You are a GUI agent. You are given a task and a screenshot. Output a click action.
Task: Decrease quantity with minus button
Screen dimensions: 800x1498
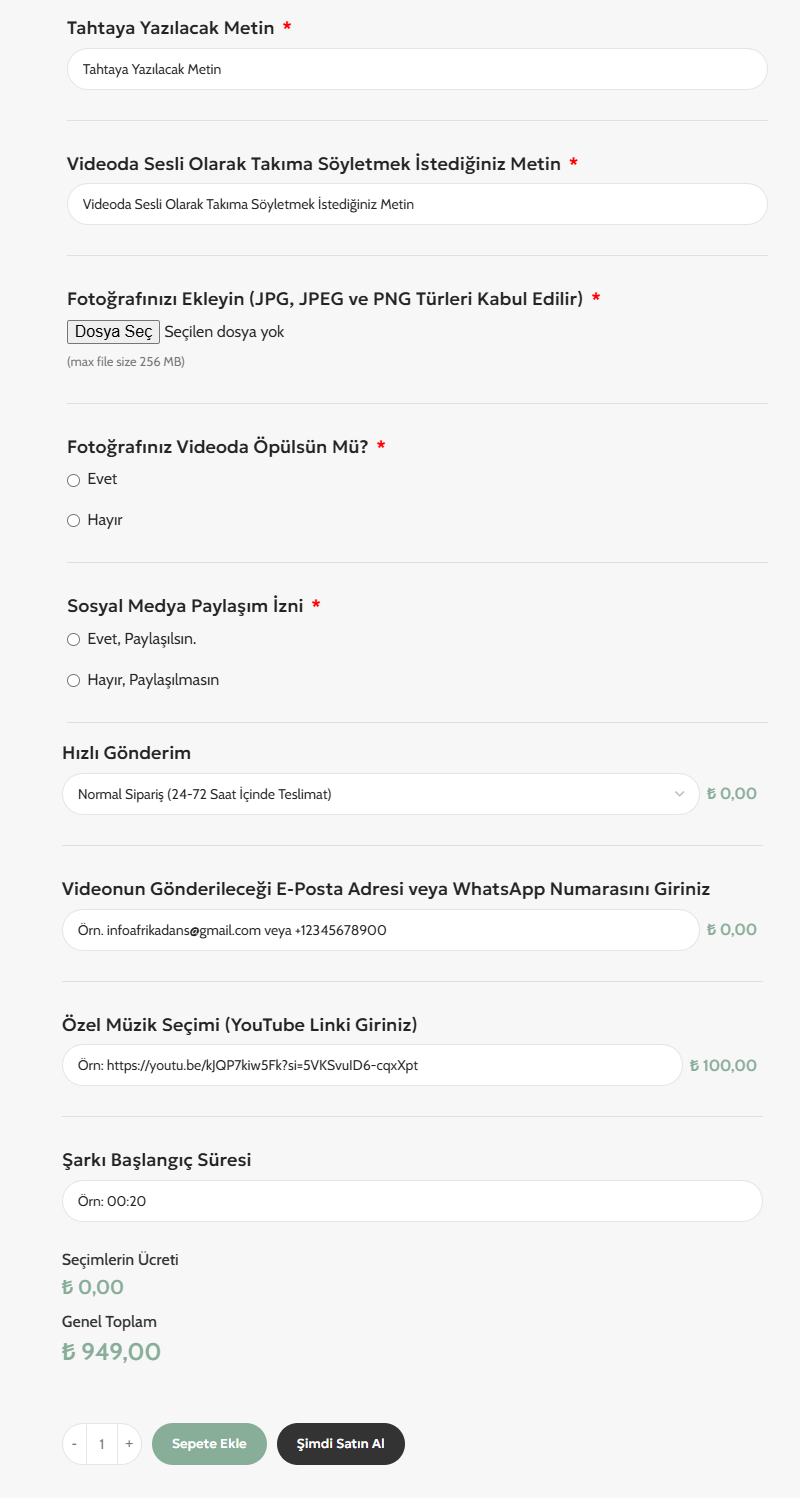point(75,1444)
